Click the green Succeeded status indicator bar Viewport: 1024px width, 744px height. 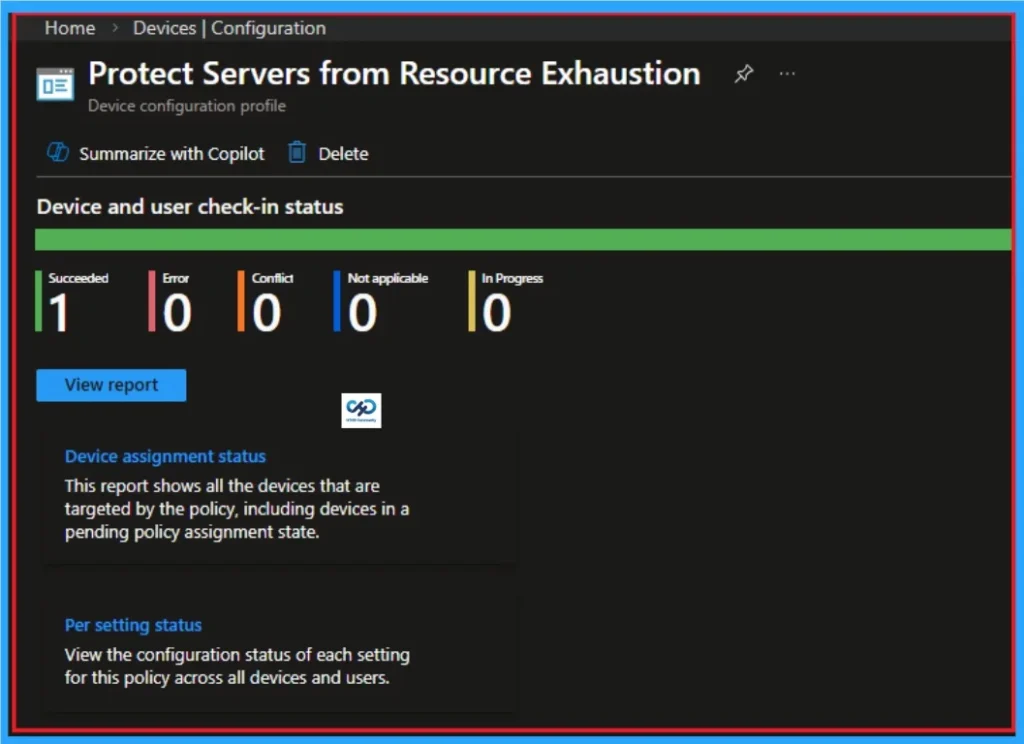(39, 300)
